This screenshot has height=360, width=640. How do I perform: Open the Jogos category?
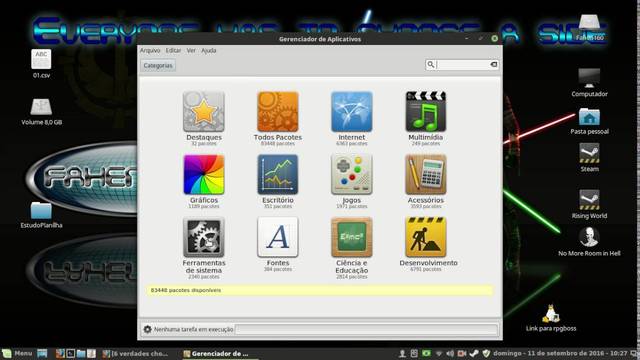pyautogui.click(x=351, y=181)
